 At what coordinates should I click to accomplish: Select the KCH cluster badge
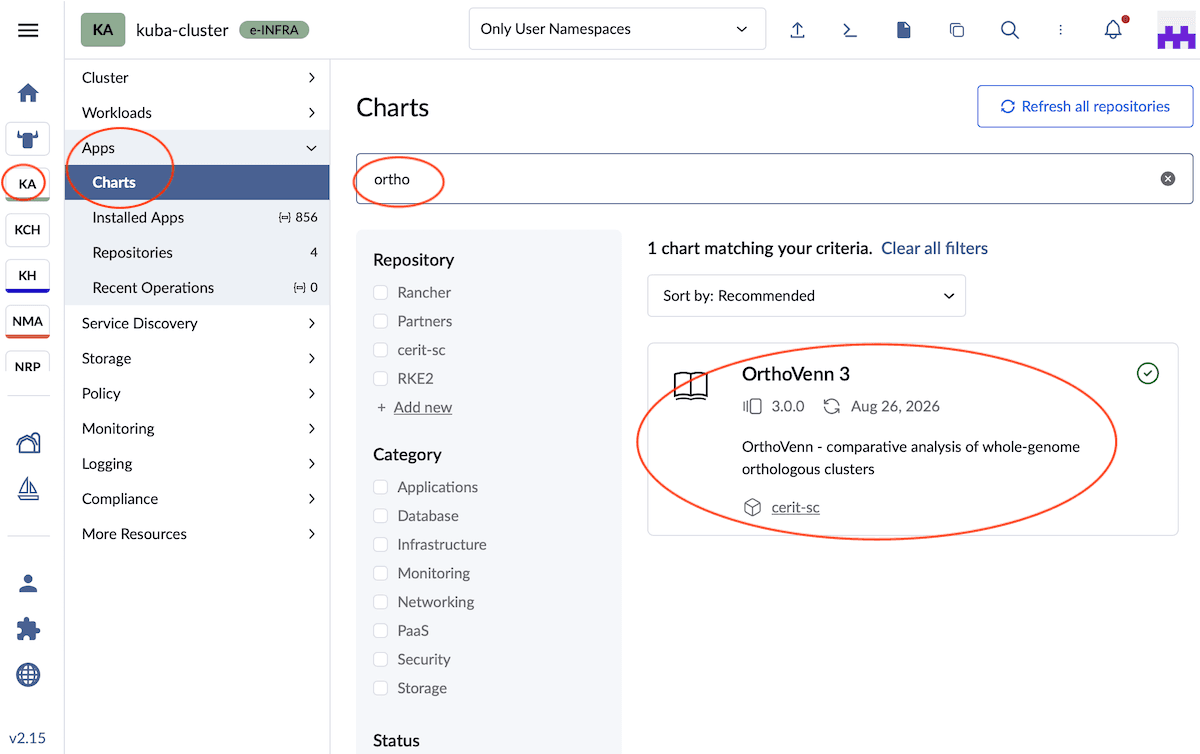28,230
